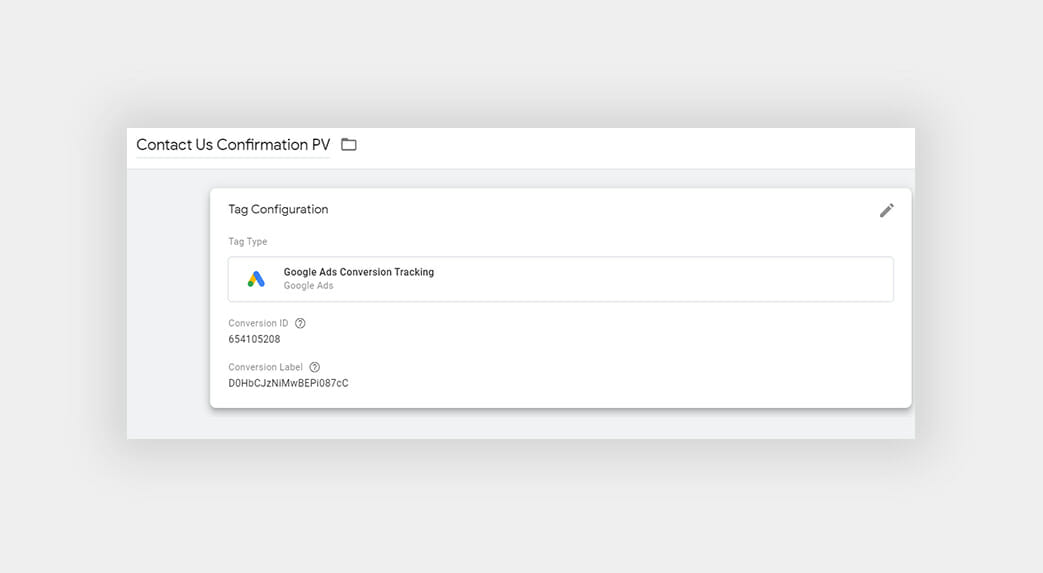Rename the tag title Contact Us Confirmation PV
The width and height of the screenshot is (1043, 573).
pyautogui.click(x=233, y=144)
